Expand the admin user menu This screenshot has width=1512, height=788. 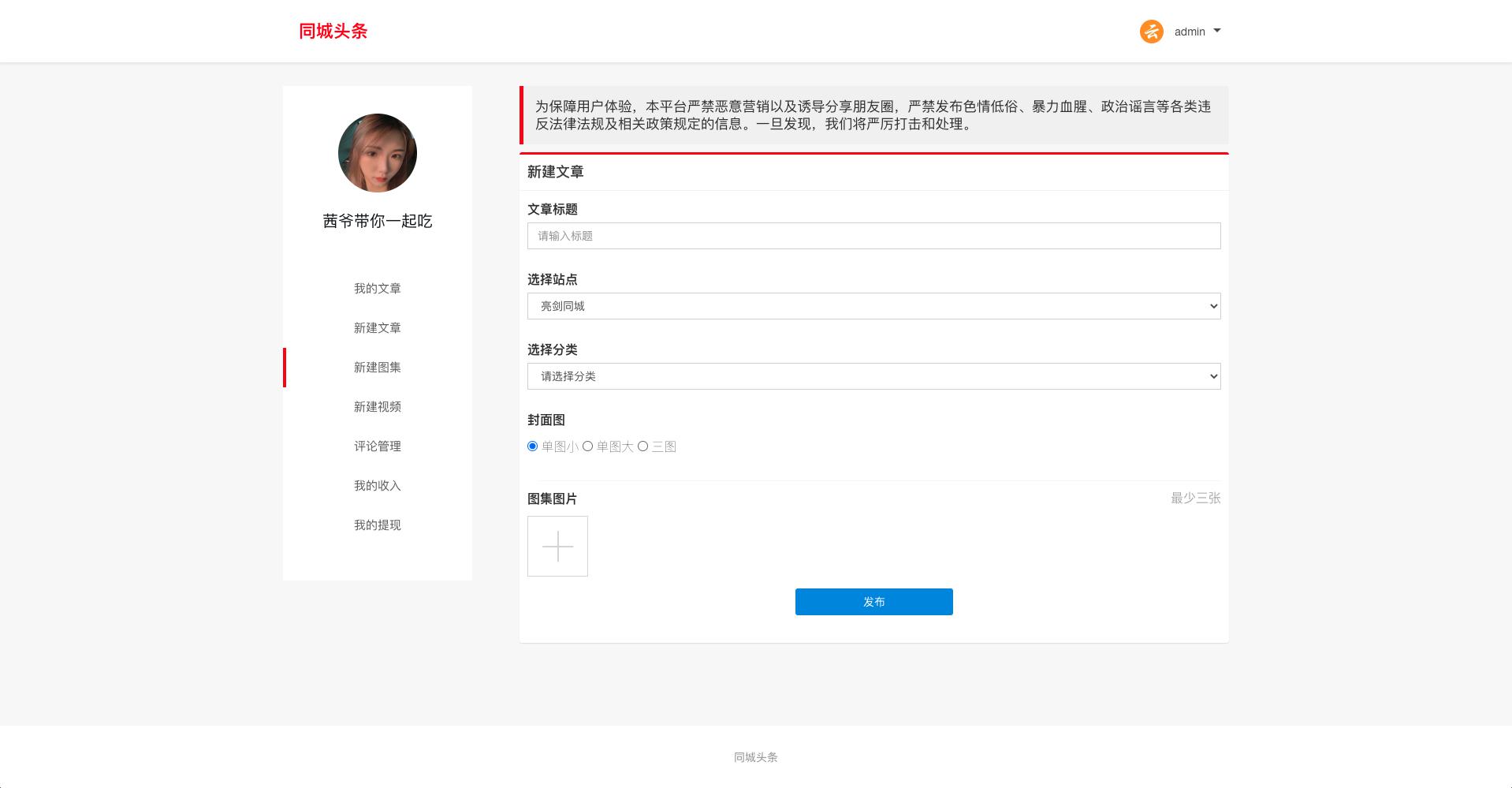[x=1197, y=32]
